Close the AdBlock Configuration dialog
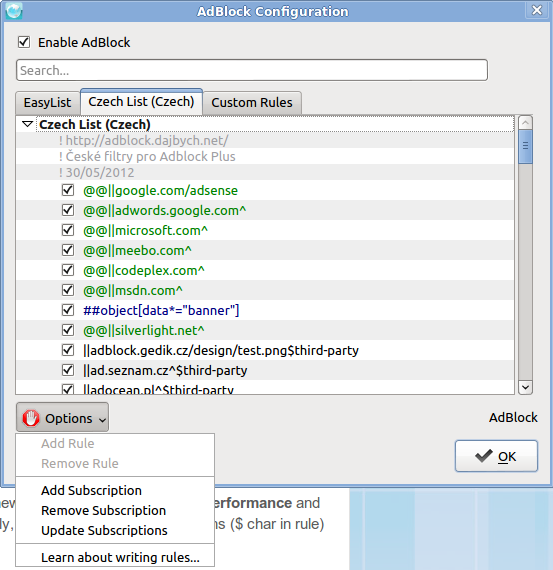 (x=537, y=10)
